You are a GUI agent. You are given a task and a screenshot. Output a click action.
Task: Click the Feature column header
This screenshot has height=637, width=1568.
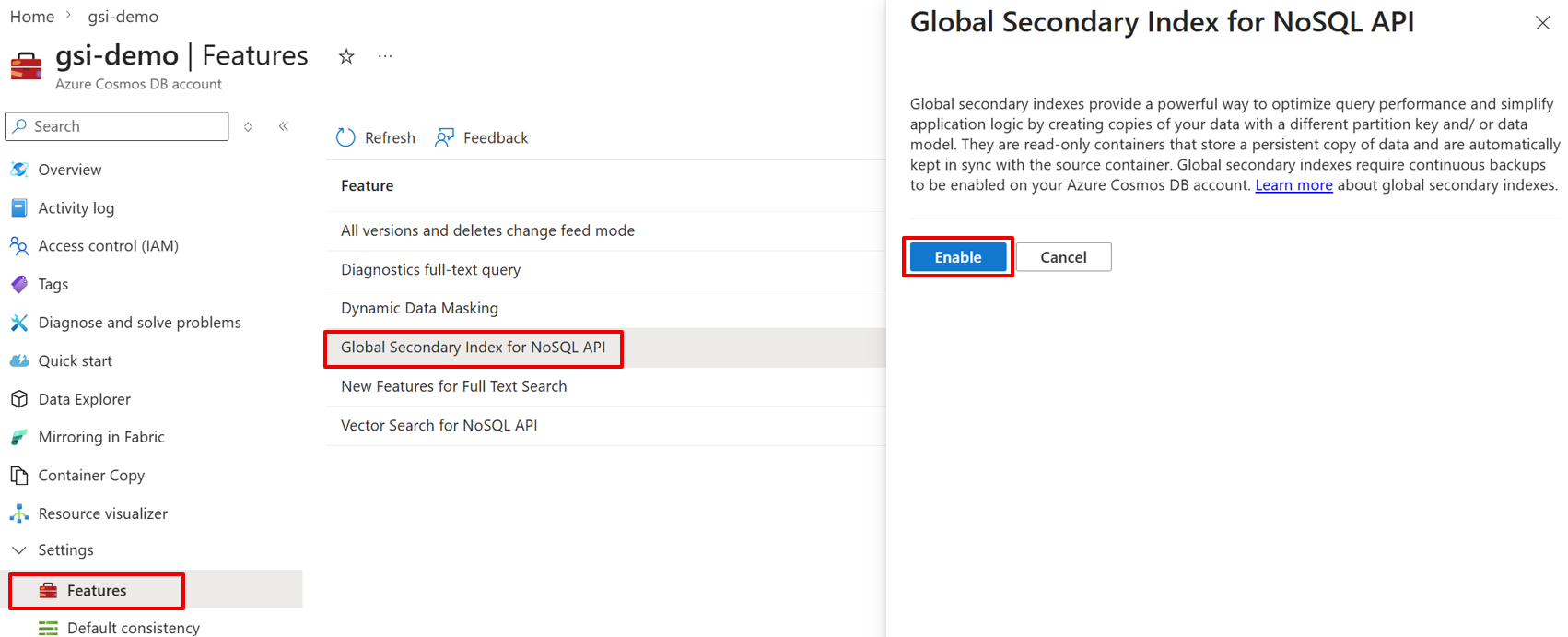[367, 185]
